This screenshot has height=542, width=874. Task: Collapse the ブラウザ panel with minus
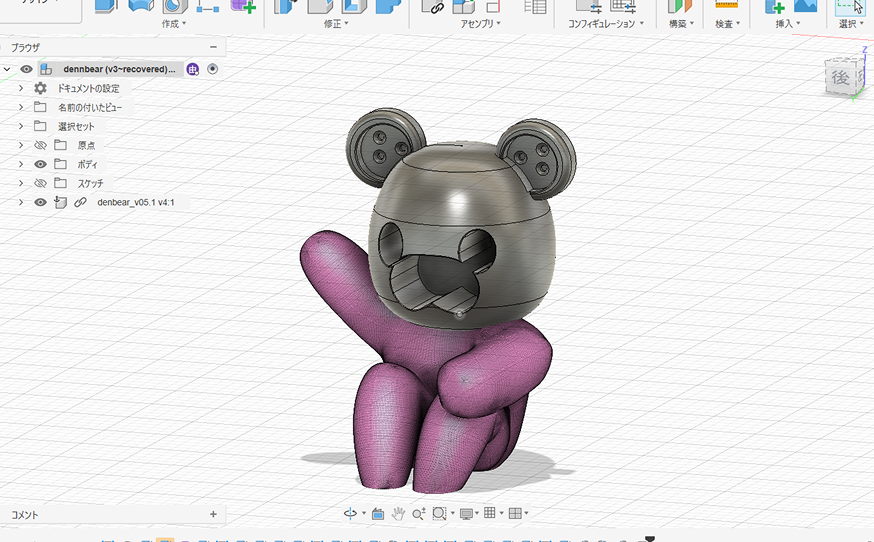pyautogui.click(x=213, y=47)
